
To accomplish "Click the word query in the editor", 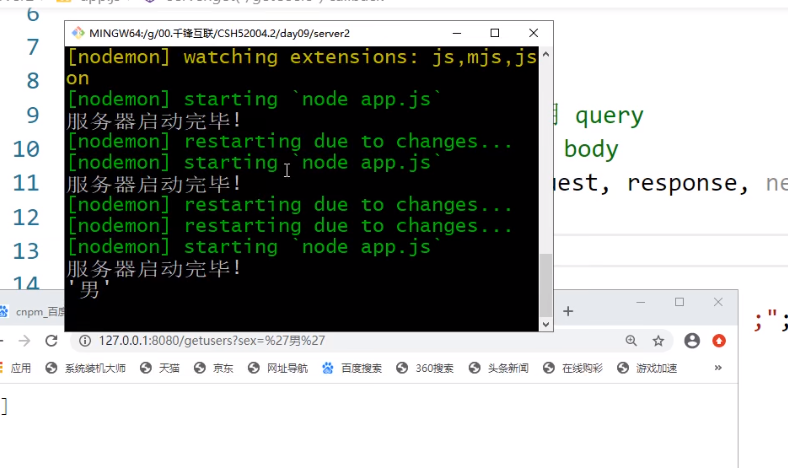I will coord(609,117).
